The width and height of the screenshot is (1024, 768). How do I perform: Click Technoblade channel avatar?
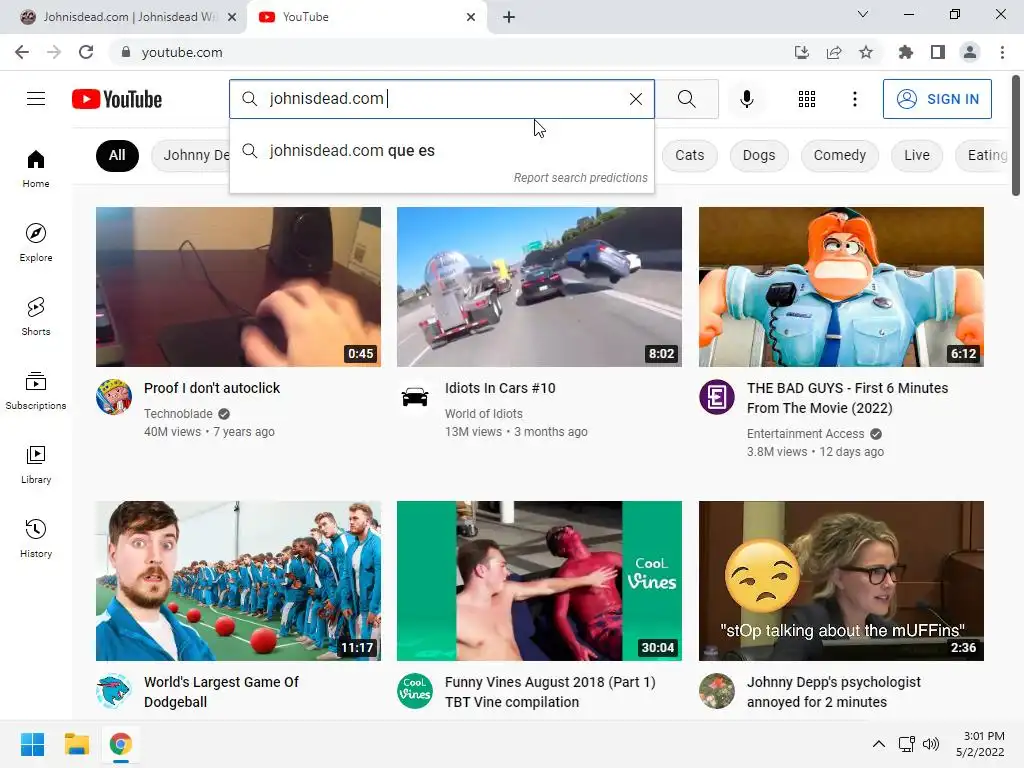point(114,396)
